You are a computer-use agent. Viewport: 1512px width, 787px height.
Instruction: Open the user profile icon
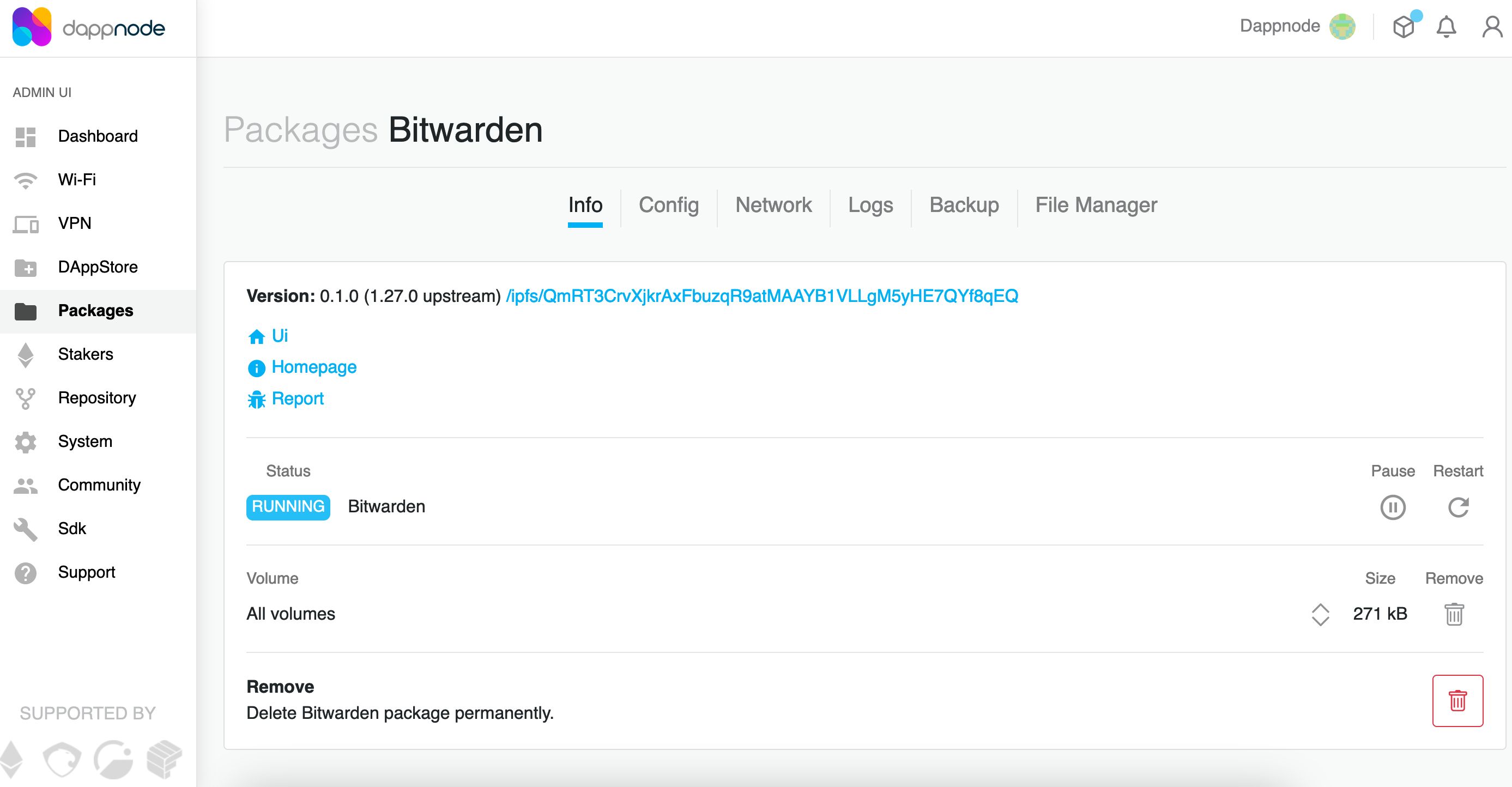click(x=1492, y=26)
